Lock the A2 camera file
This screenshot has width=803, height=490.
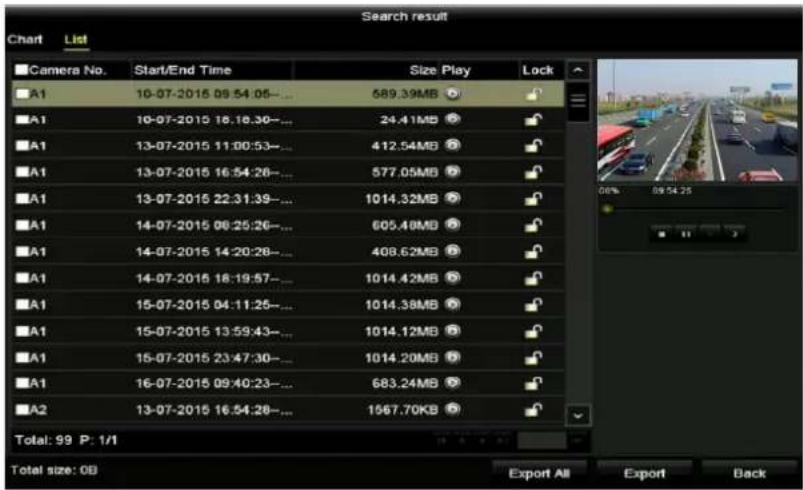[533, 410]
